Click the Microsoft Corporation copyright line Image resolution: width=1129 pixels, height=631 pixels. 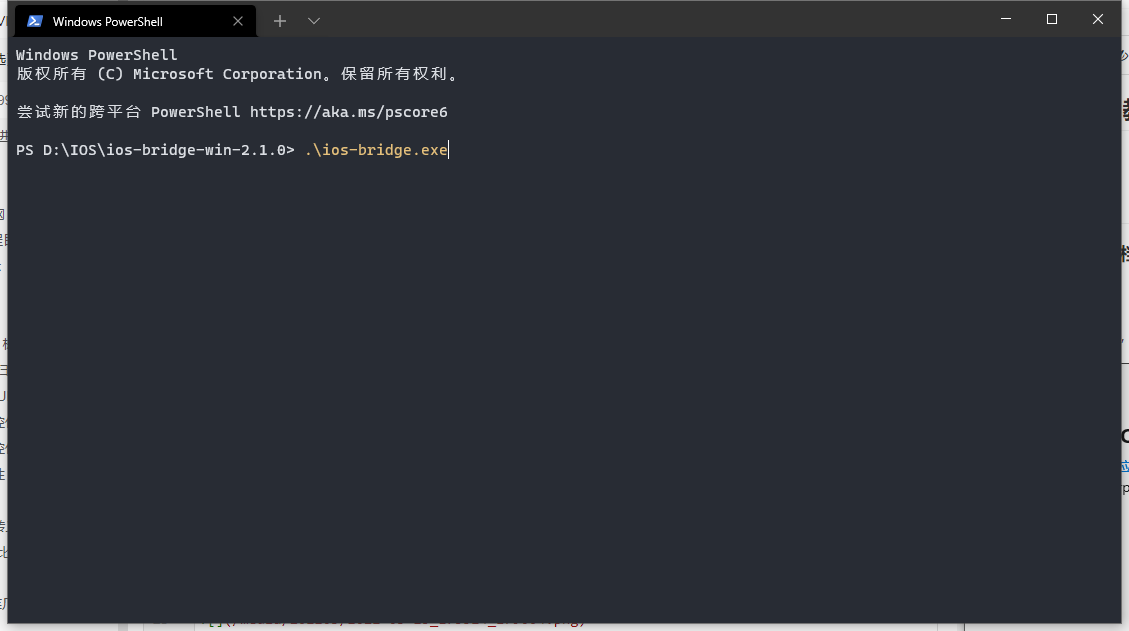237,73
